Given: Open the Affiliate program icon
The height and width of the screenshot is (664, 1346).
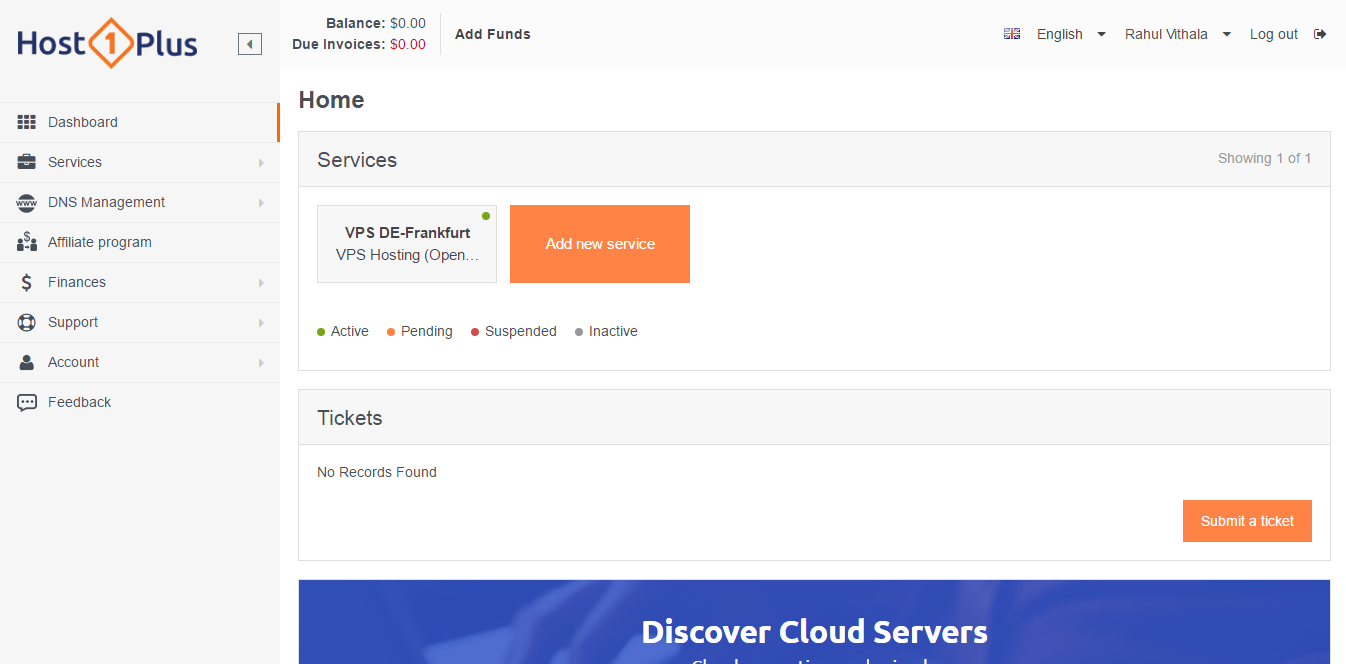Looking at the screenshot, I should (26, 242).
